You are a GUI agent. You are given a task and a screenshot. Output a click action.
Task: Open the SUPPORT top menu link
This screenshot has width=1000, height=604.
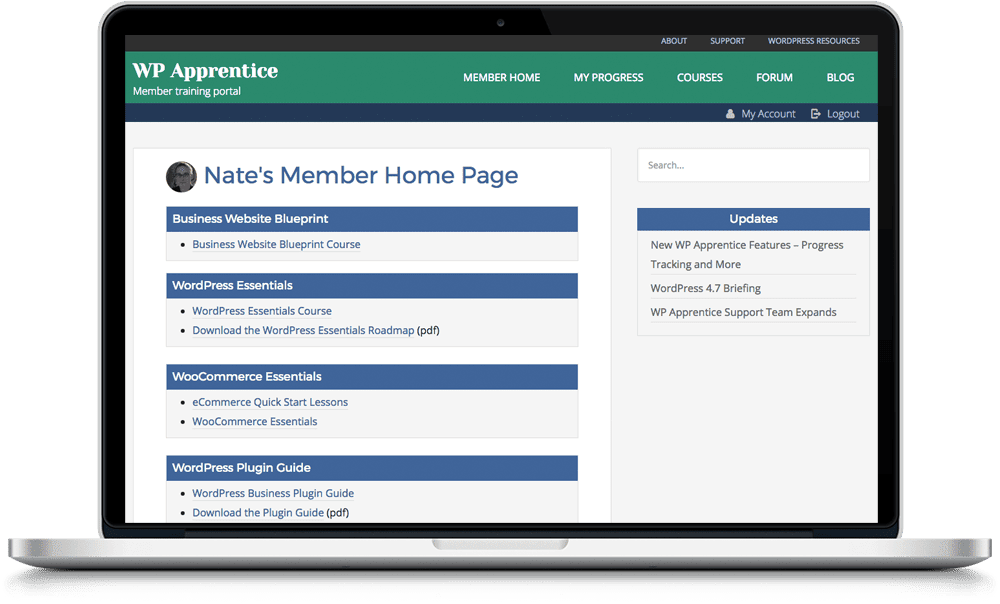728,41
